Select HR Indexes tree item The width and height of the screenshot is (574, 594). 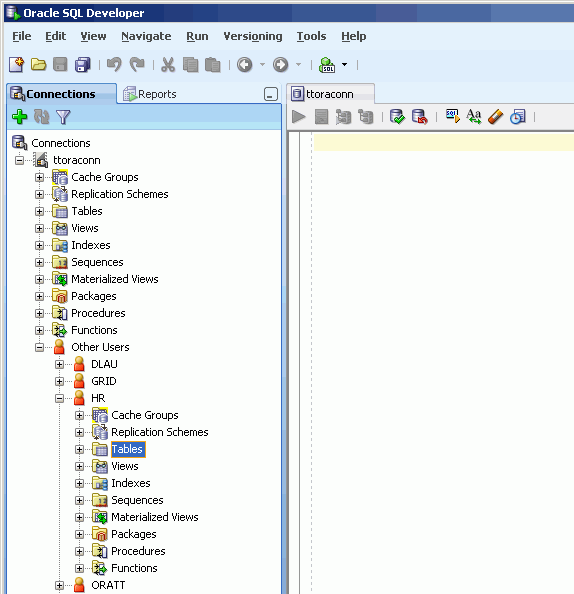coord(131,483)
